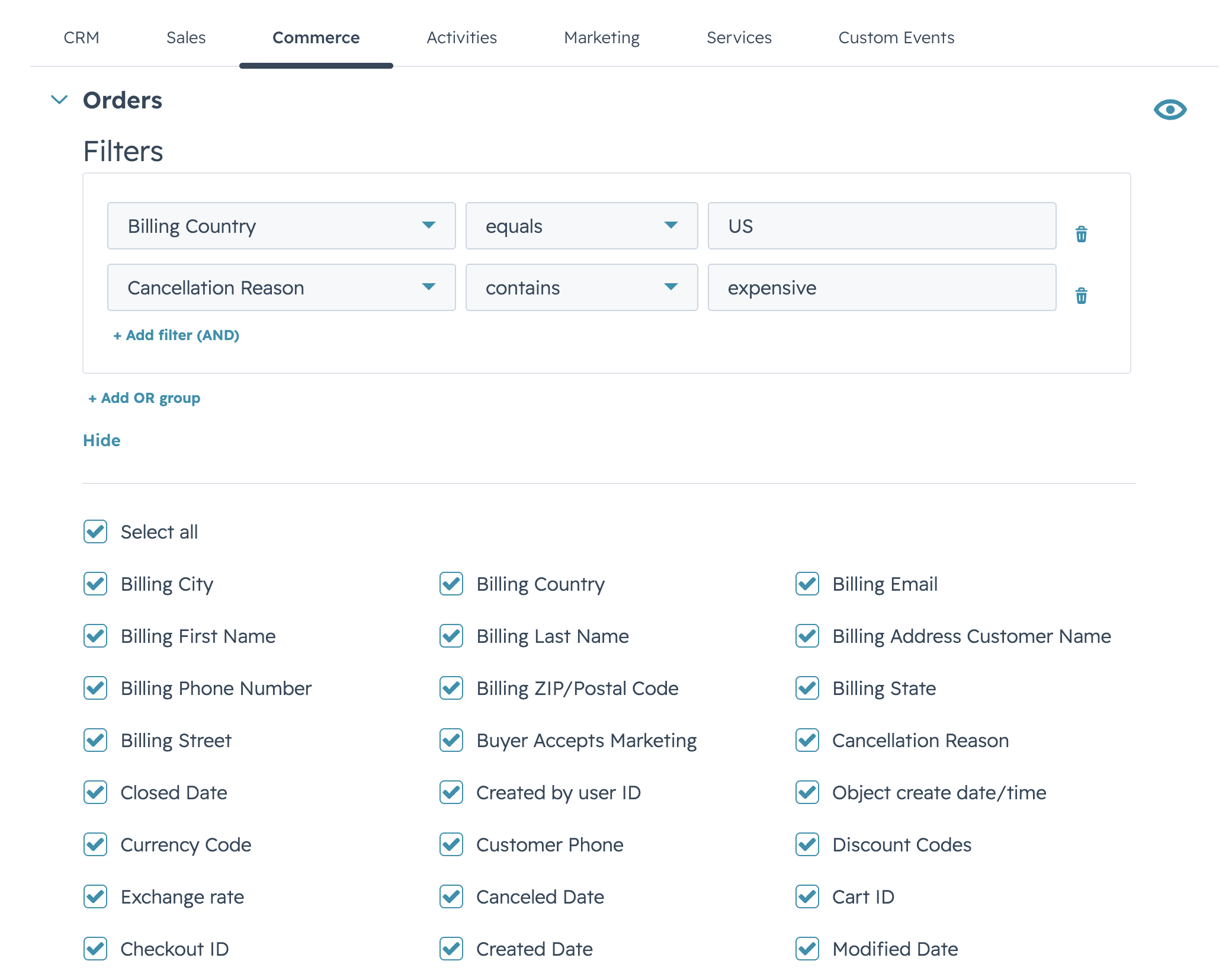Click the expensive value input field

coord(882,287)
